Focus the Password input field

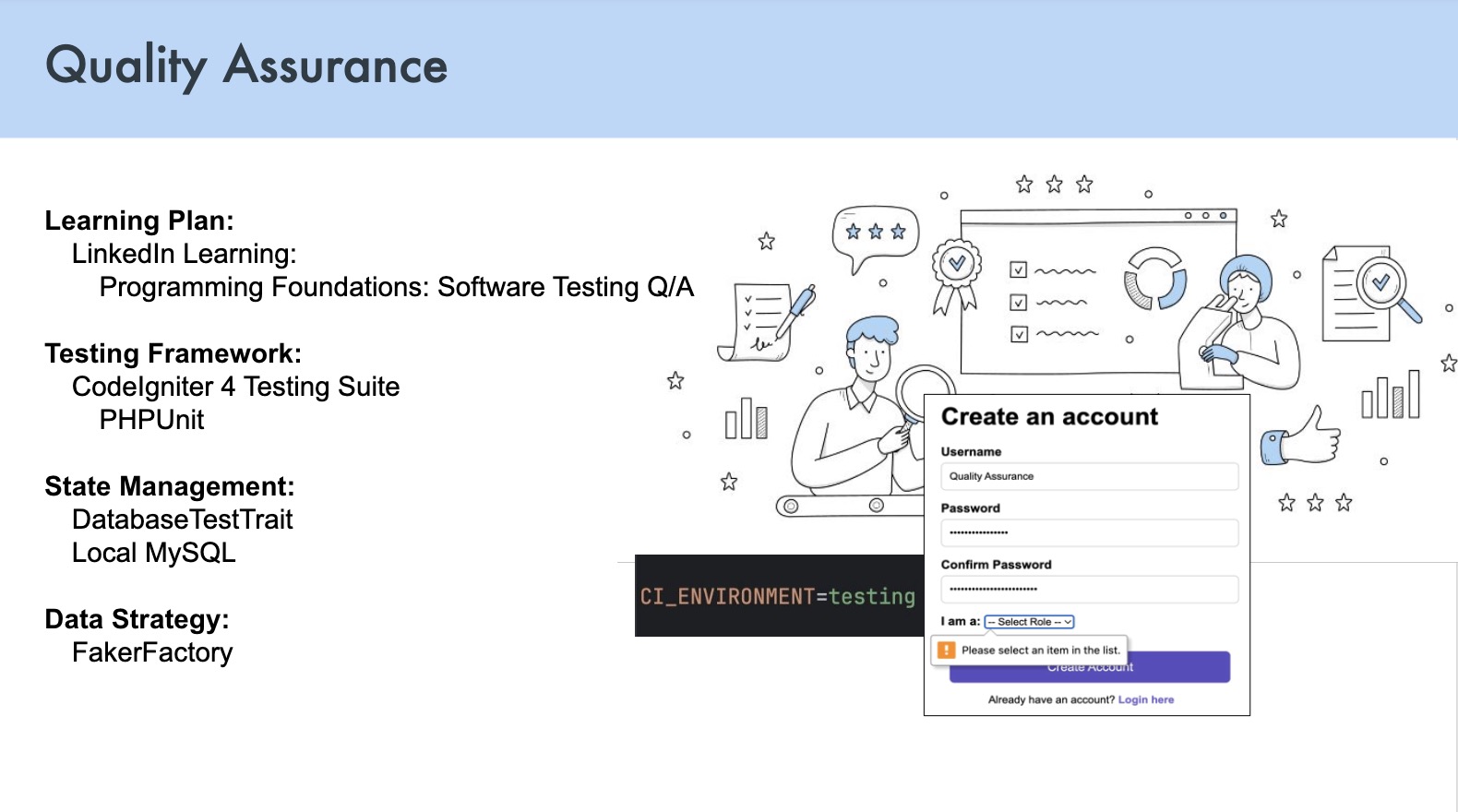click(x=1089, y=532)
